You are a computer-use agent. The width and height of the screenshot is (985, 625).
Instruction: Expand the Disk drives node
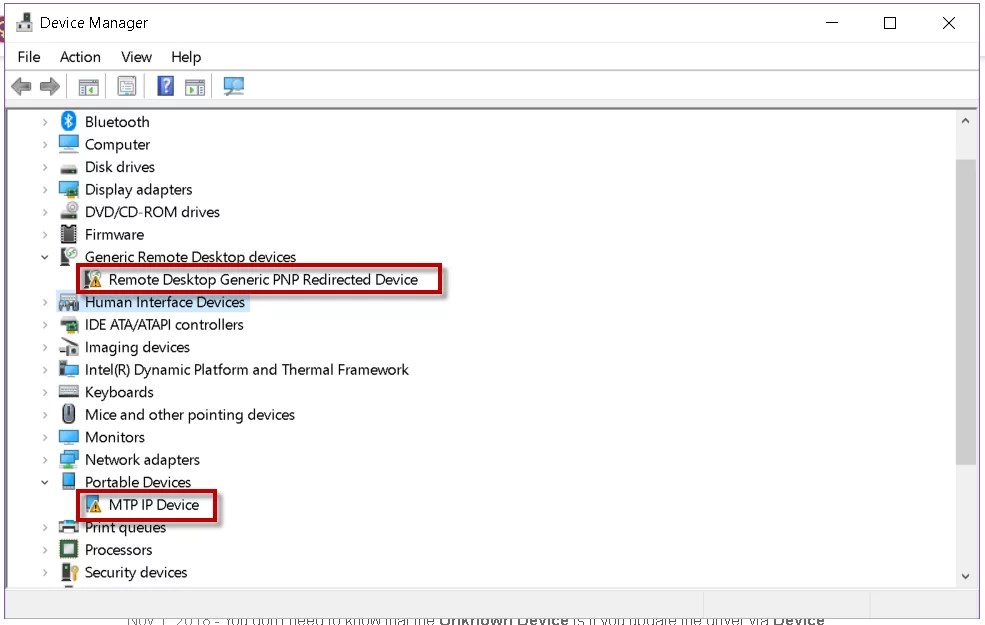[x=45, y=167]
